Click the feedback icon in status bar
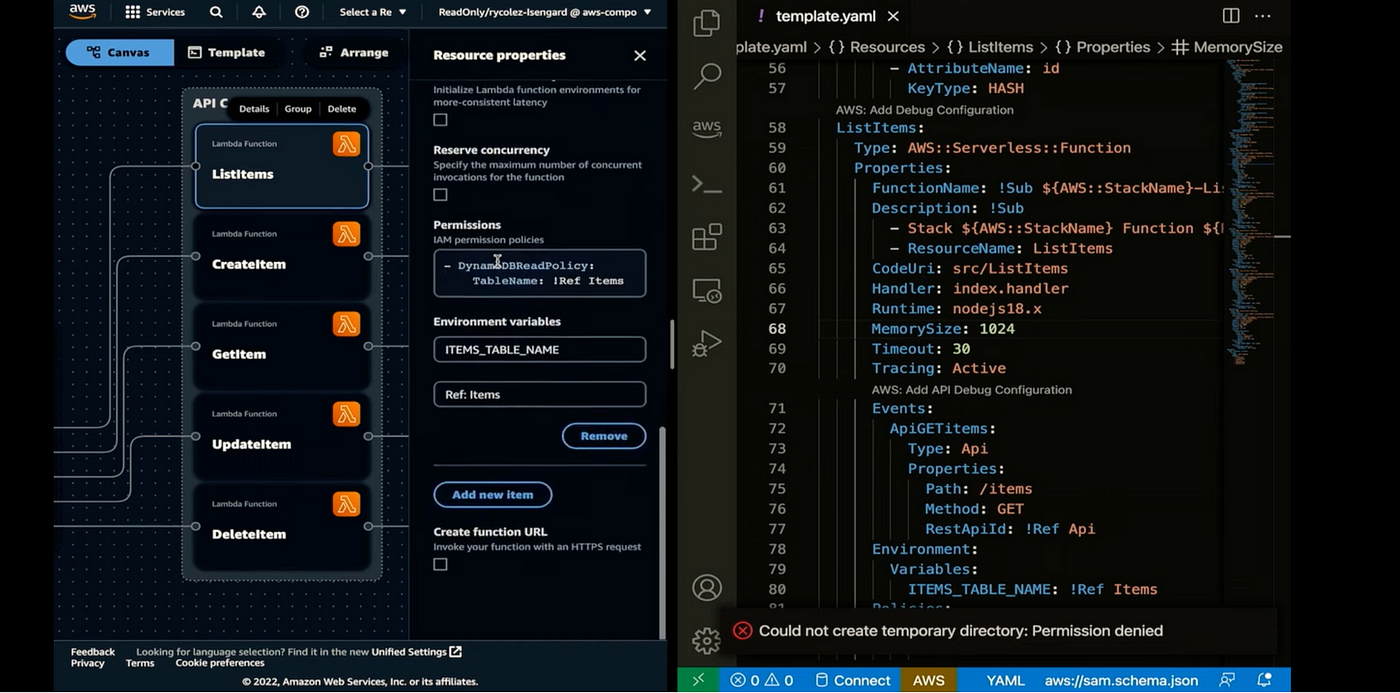 1227,680
